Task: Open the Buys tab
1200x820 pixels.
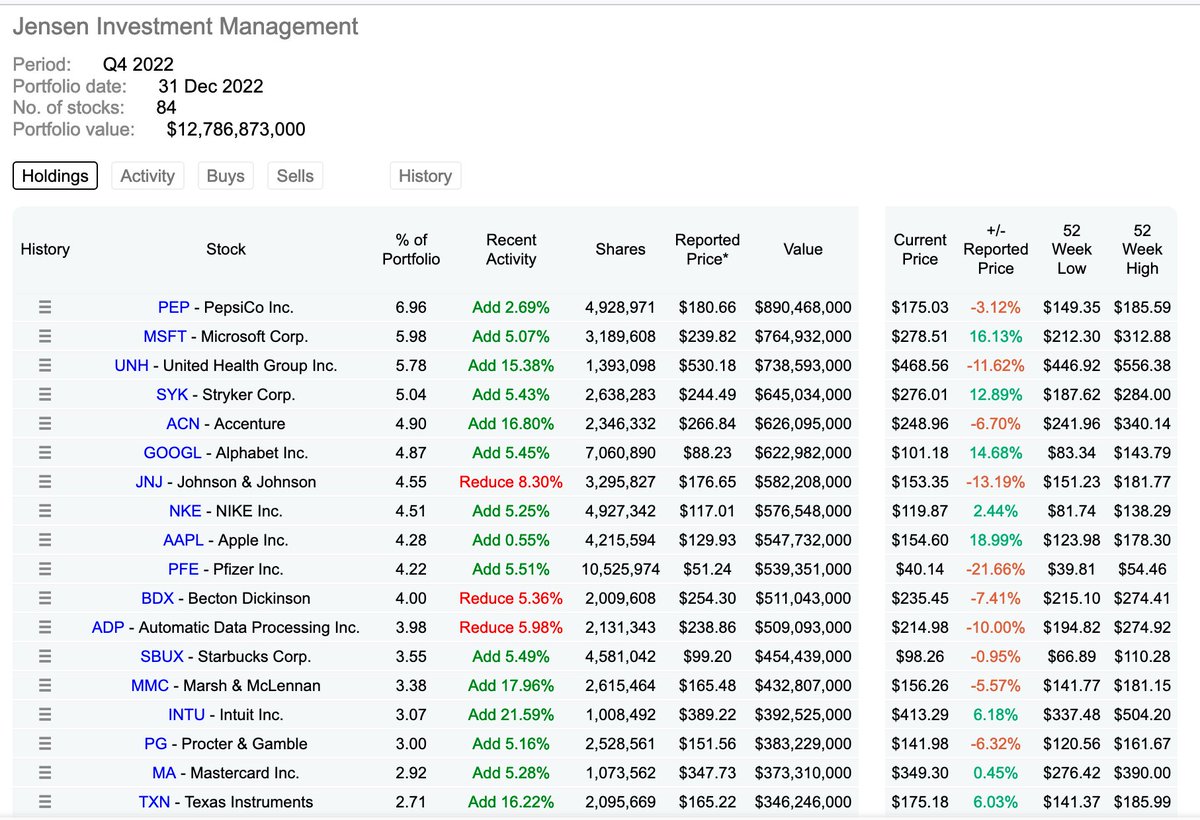Action: (x=225, y=176)
